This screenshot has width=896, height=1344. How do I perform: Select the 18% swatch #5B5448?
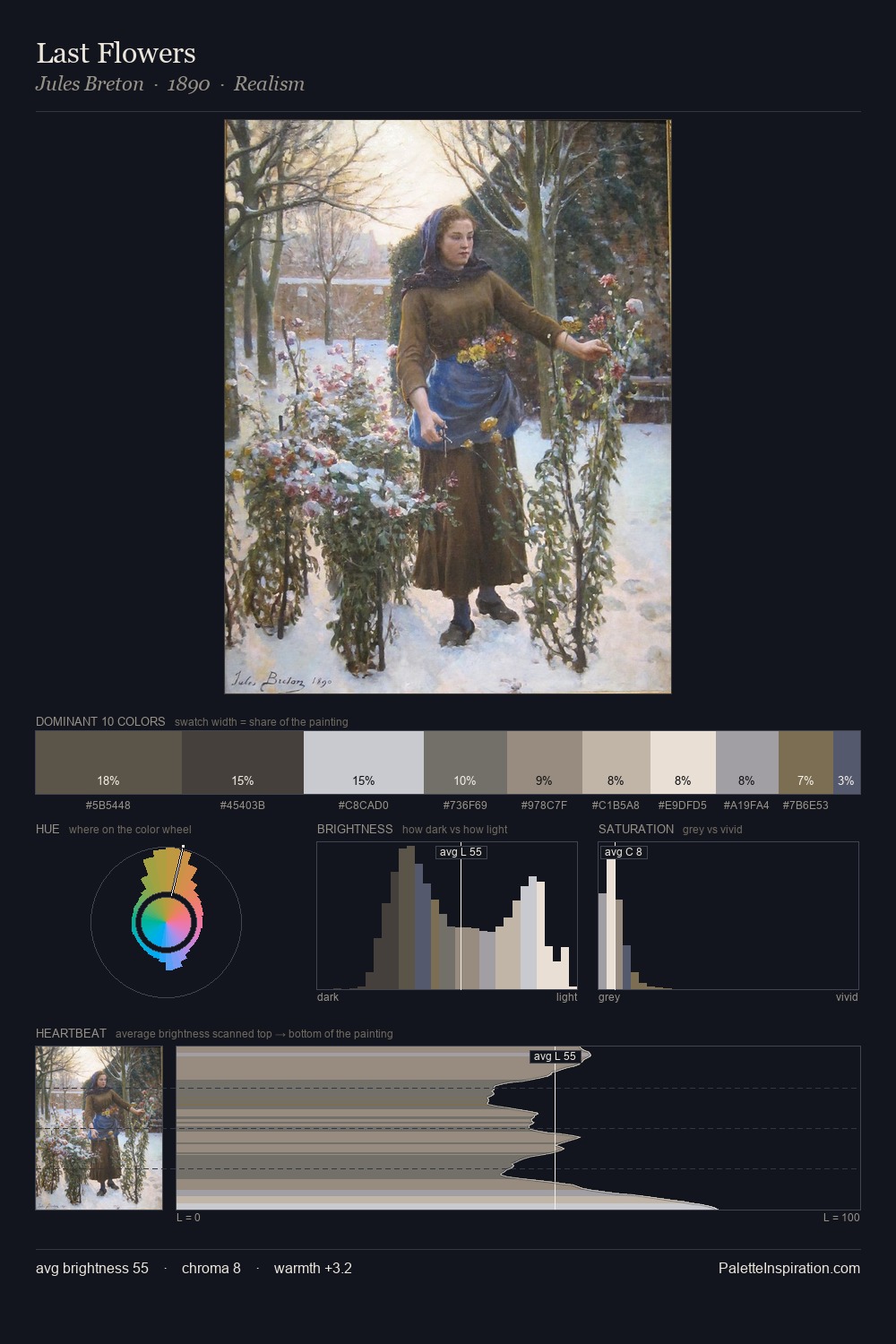108,762
